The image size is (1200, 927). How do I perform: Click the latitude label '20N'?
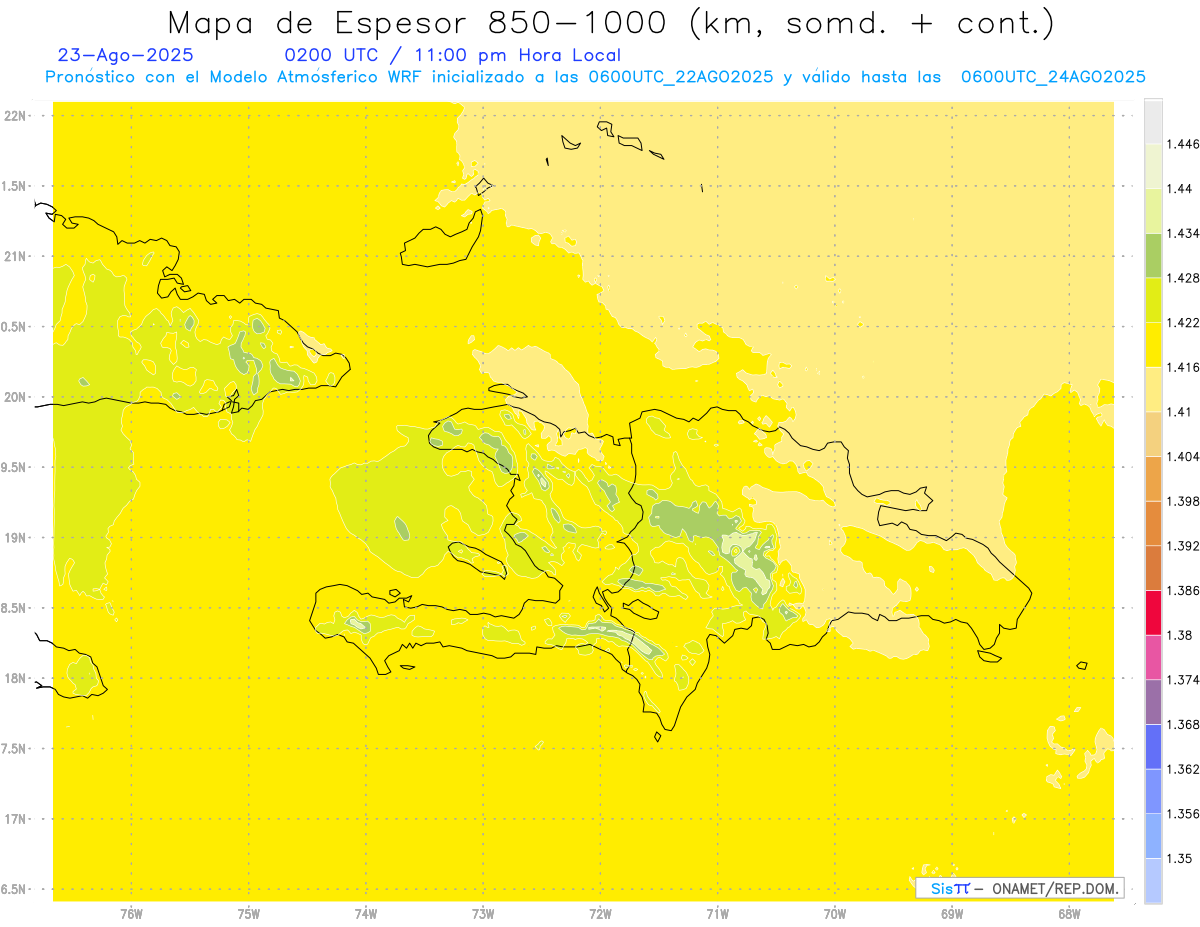coord(15,397)
